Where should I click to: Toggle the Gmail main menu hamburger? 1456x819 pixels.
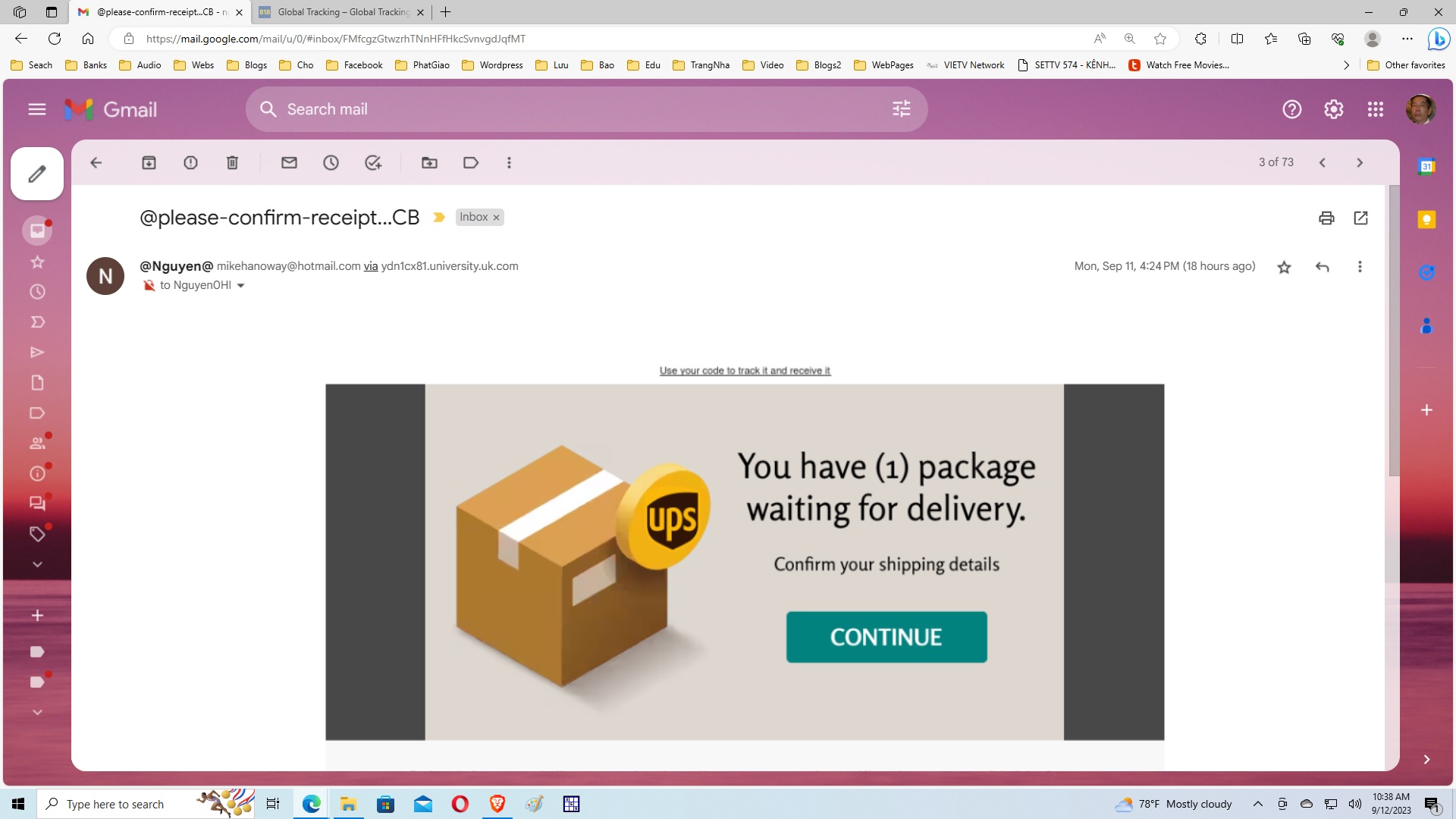click(x=36, y=109)
